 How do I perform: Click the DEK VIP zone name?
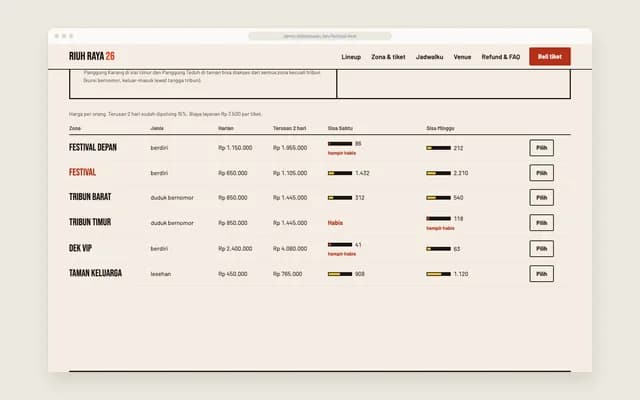pos(80,248)
